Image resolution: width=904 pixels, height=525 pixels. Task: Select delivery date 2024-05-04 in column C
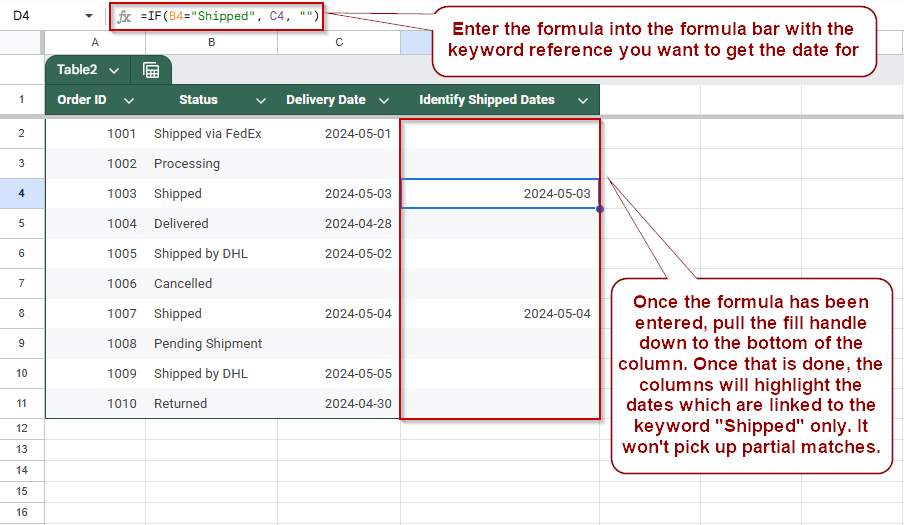pos(339,314)
